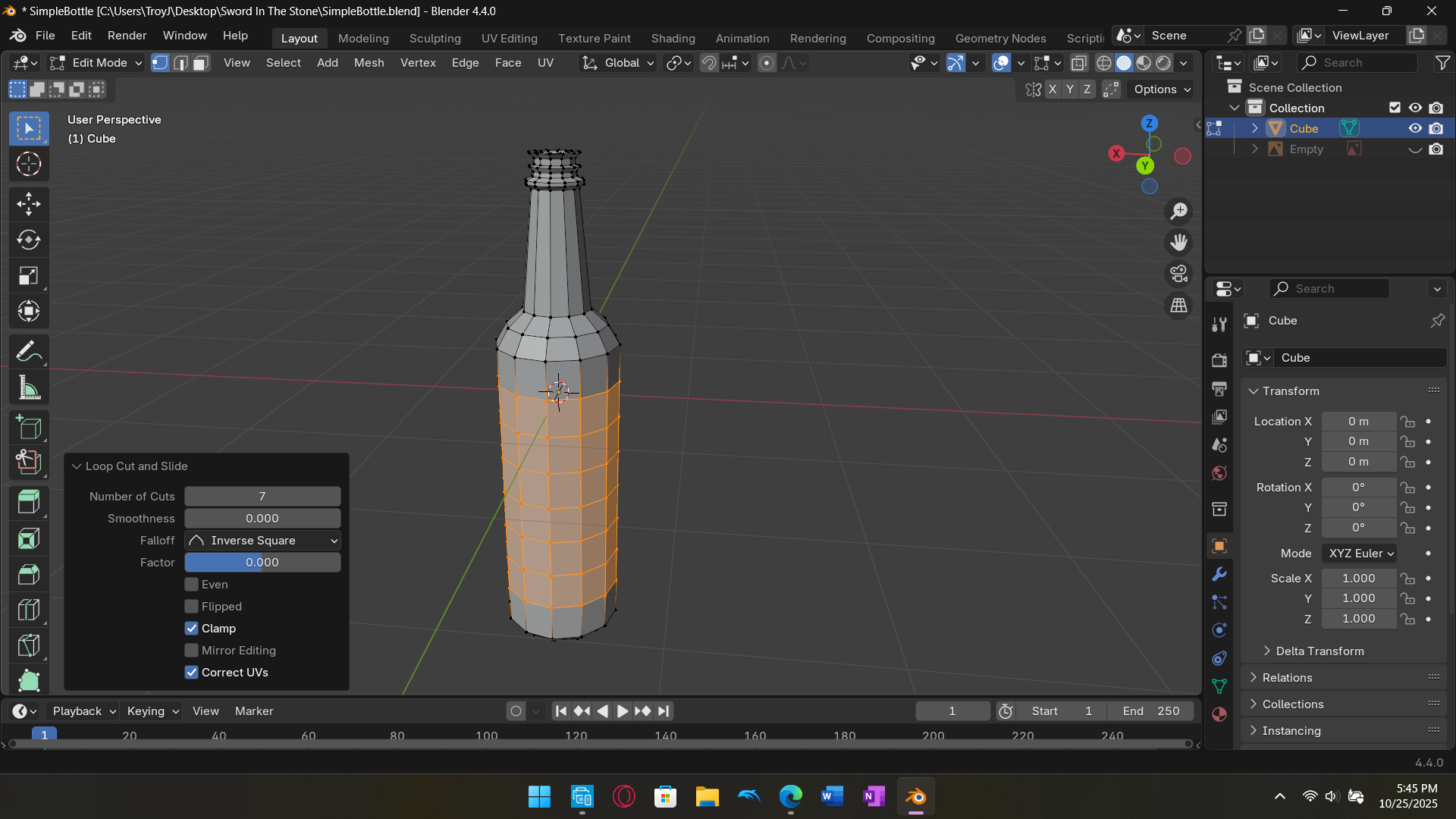Switch perspective/orthographic grid icon

pyautogui.click(x=1178, y=306)
